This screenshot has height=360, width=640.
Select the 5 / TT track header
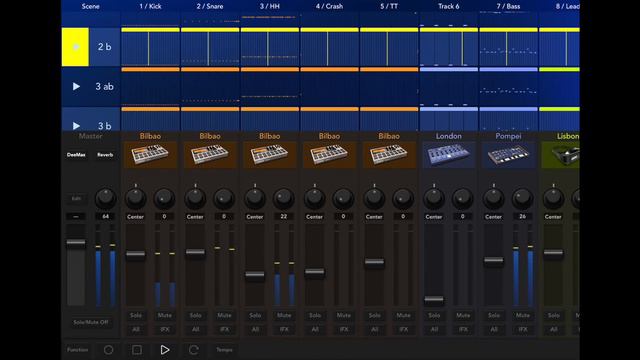[389, 6]
